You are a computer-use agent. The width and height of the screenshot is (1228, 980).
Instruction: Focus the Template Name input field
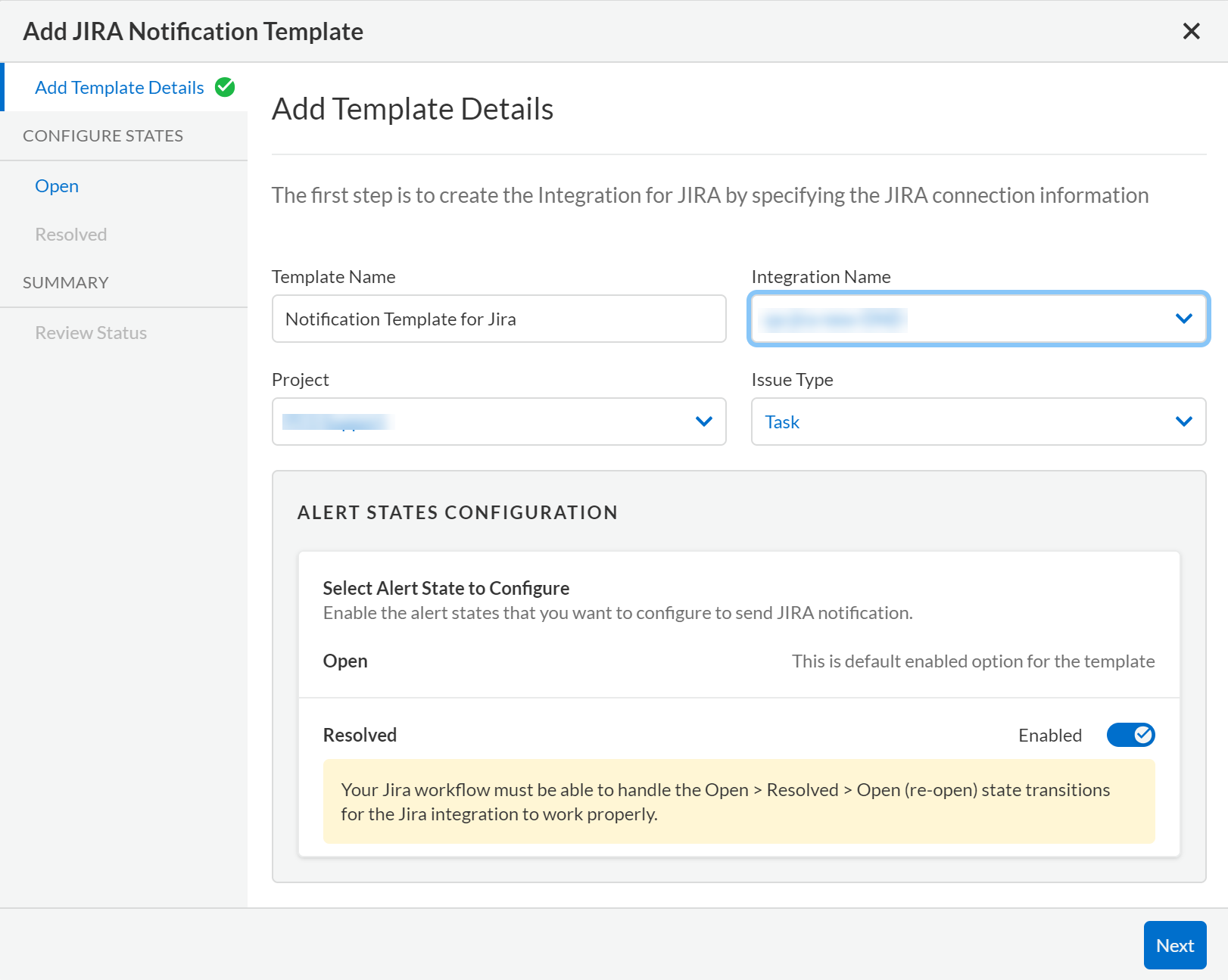[499, 319]
